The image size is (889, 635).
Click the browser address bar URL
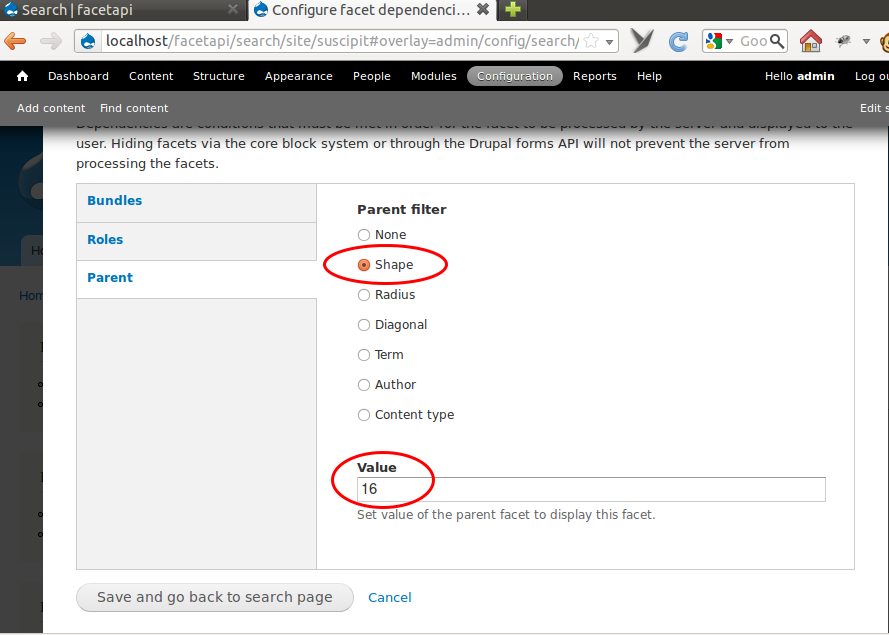[x=342, y=41]
